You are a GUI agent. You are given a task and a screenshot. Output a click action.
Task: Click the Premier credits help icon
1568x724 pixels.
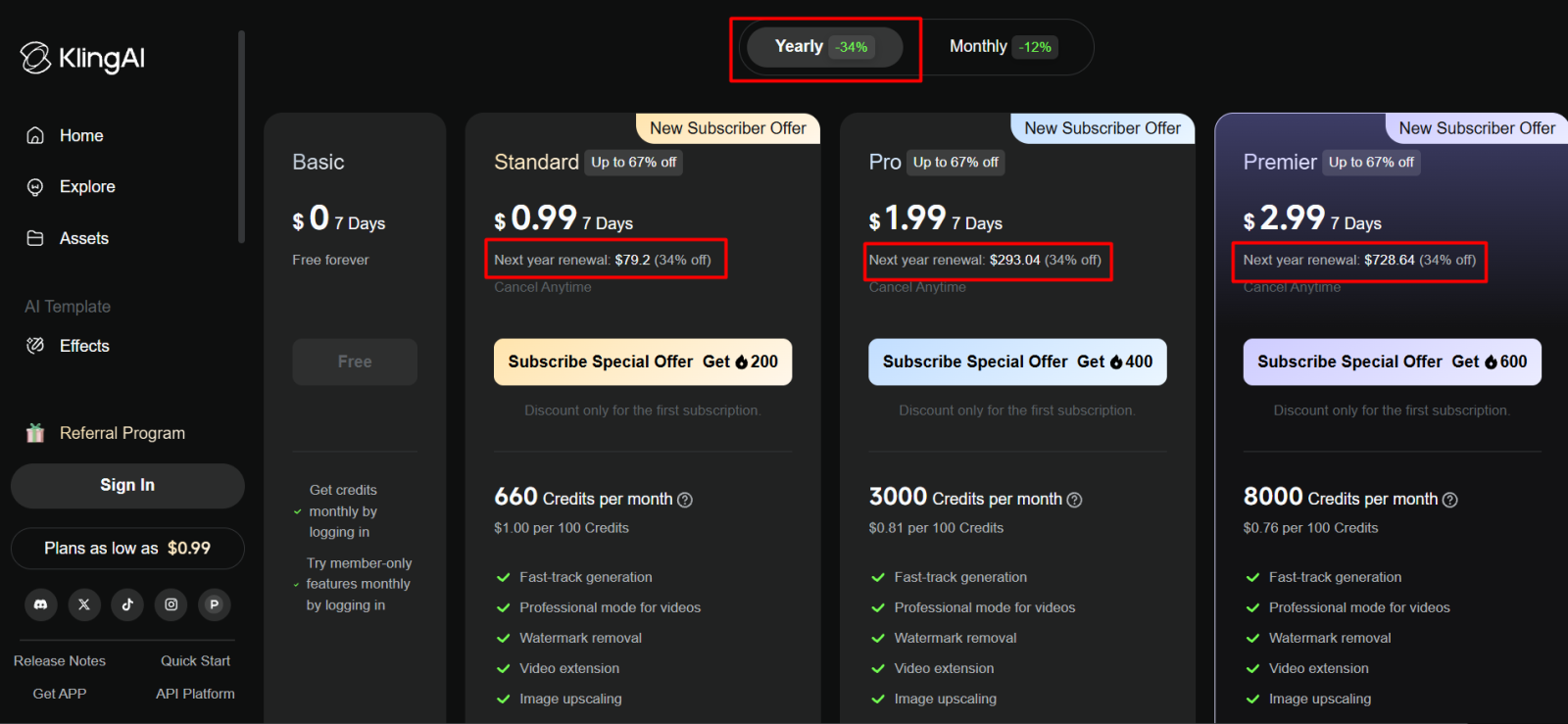(x=1450, y=500)
